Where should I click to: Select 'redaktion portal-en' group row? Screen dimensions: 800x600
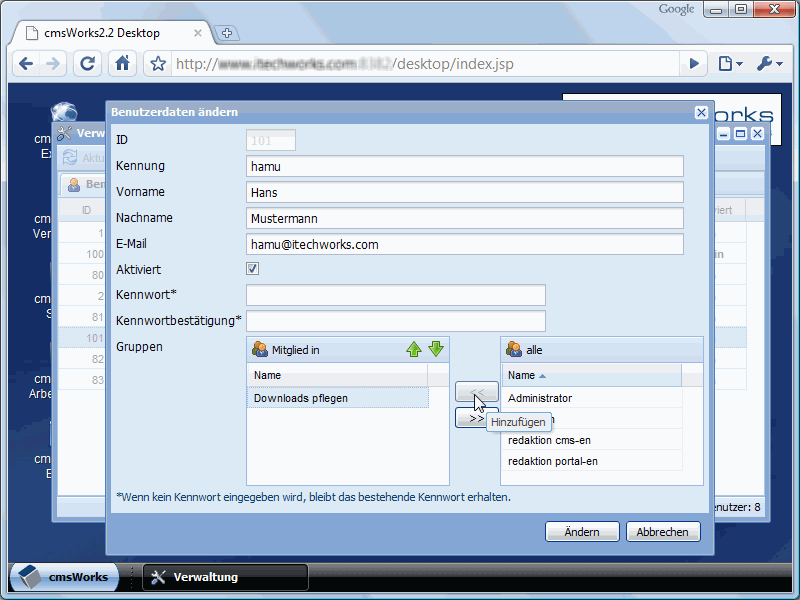click(x=592, y=461)
